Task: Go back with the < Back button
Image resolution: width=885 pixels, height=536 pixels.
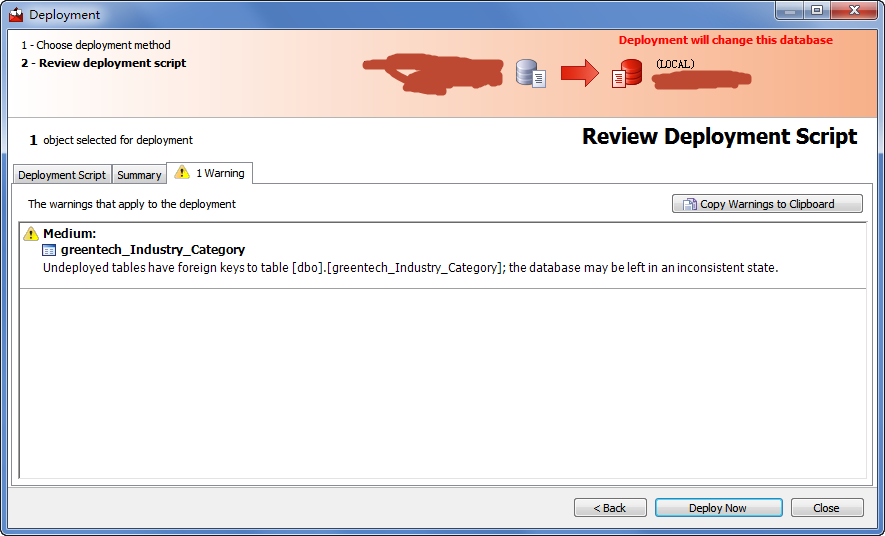Action: click(610, 508)
